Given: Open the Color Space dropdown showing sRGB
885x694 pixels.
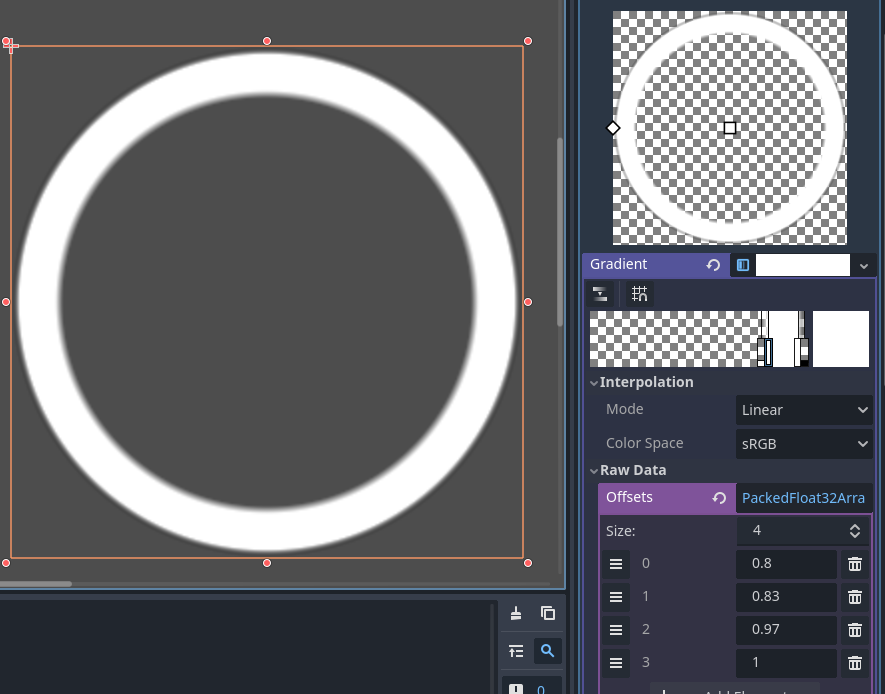Looking at the screenshot, I should (804, 443).
